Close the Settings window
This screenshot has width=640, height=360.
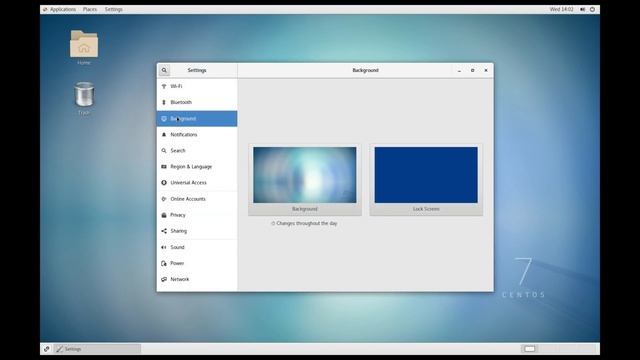(x=486, y=71)
